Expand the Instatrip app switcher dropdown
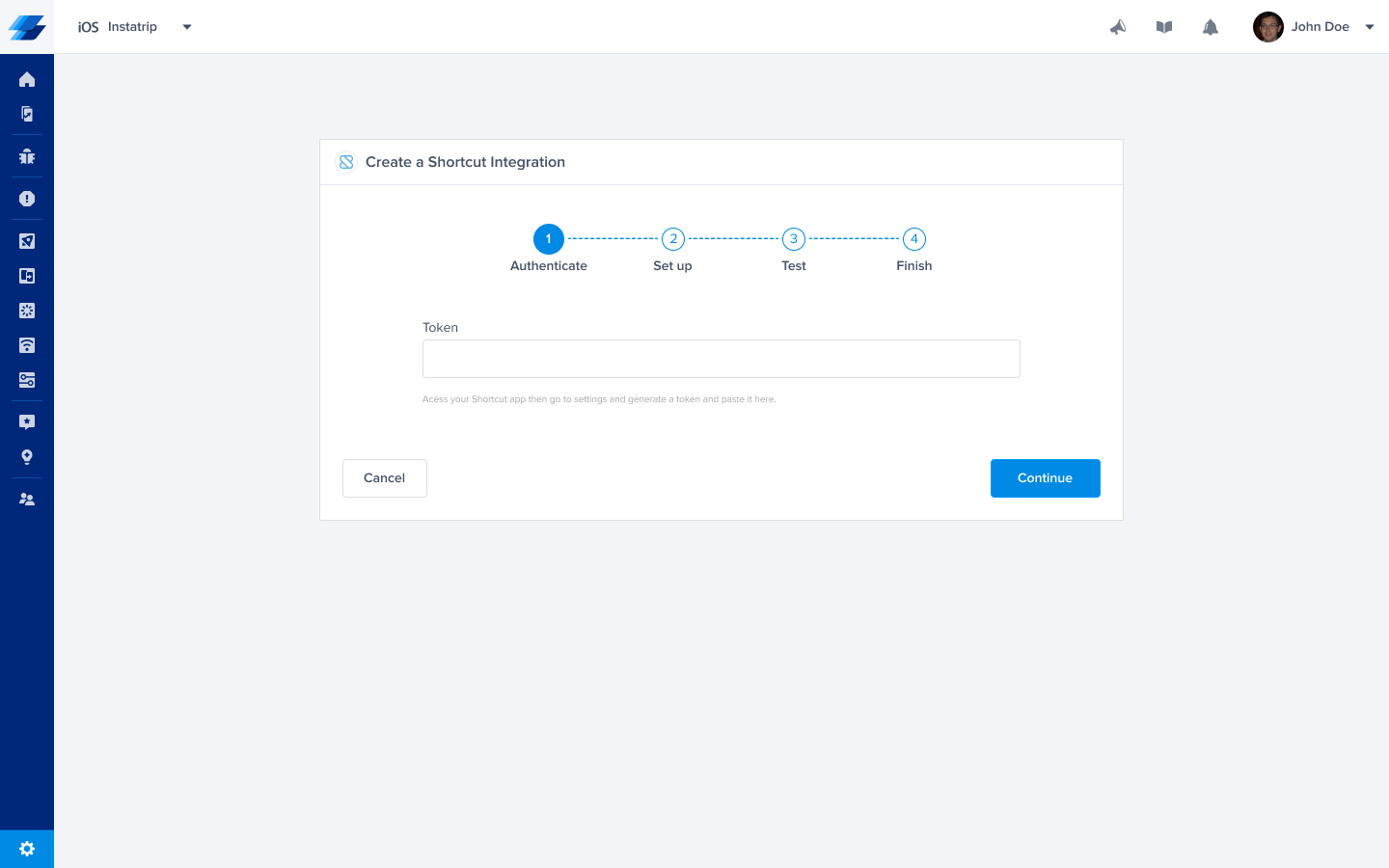 187,27
